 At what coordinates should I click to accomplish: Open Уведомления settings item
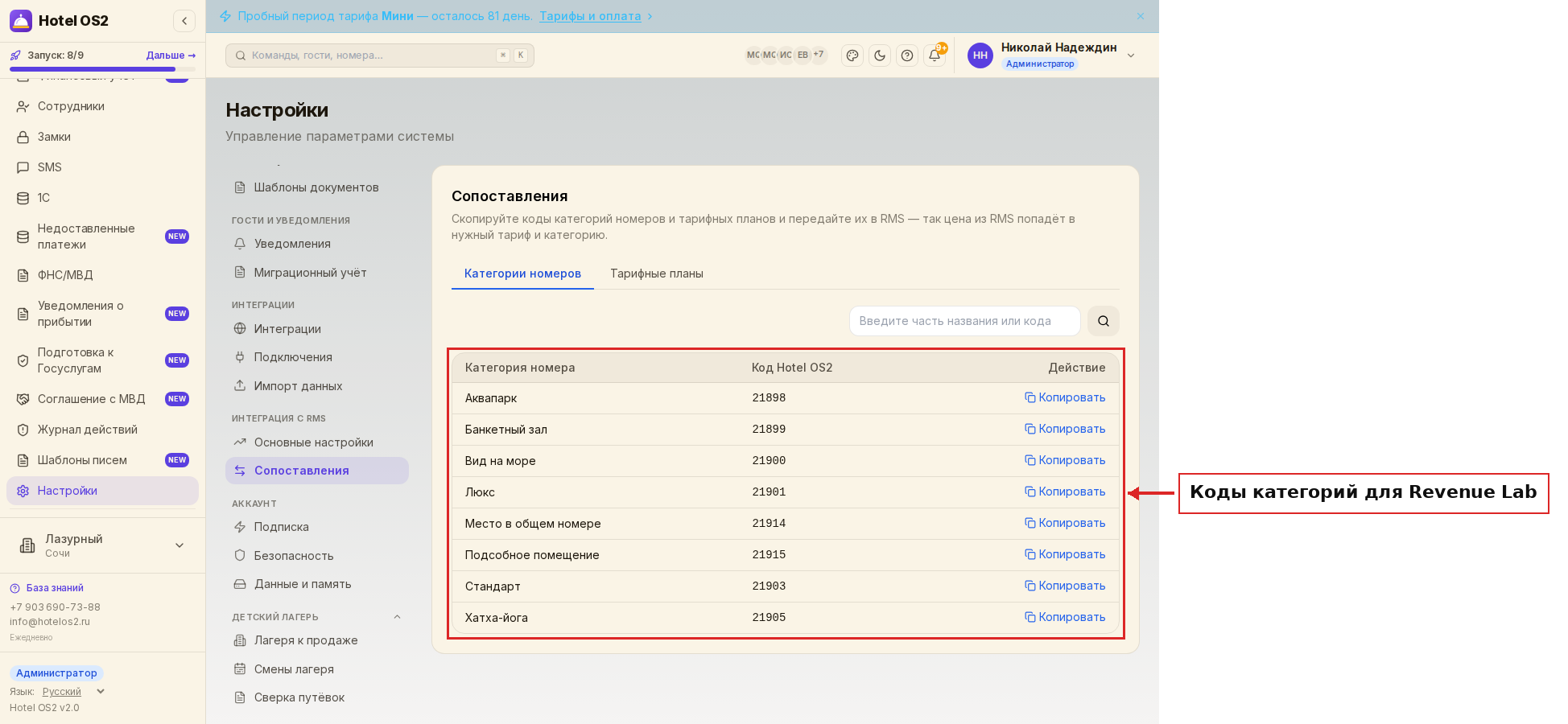pyautogui.click(x=317, y=244)
